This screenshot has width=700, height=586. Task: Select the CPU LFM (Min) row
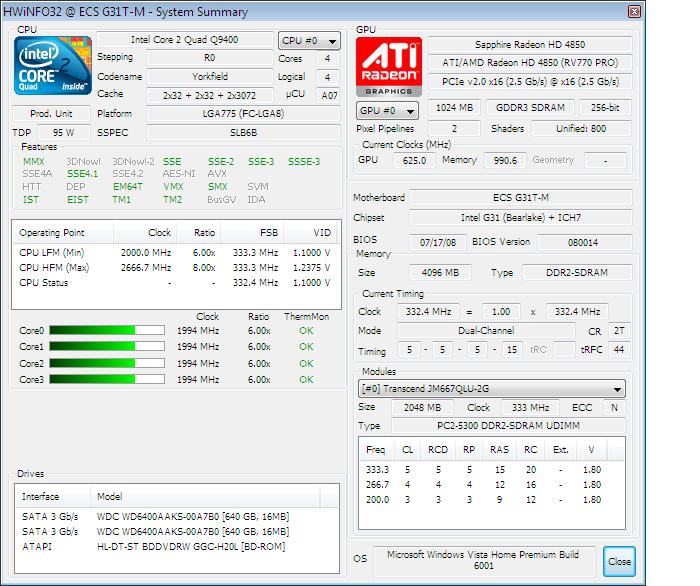point(175,253)
